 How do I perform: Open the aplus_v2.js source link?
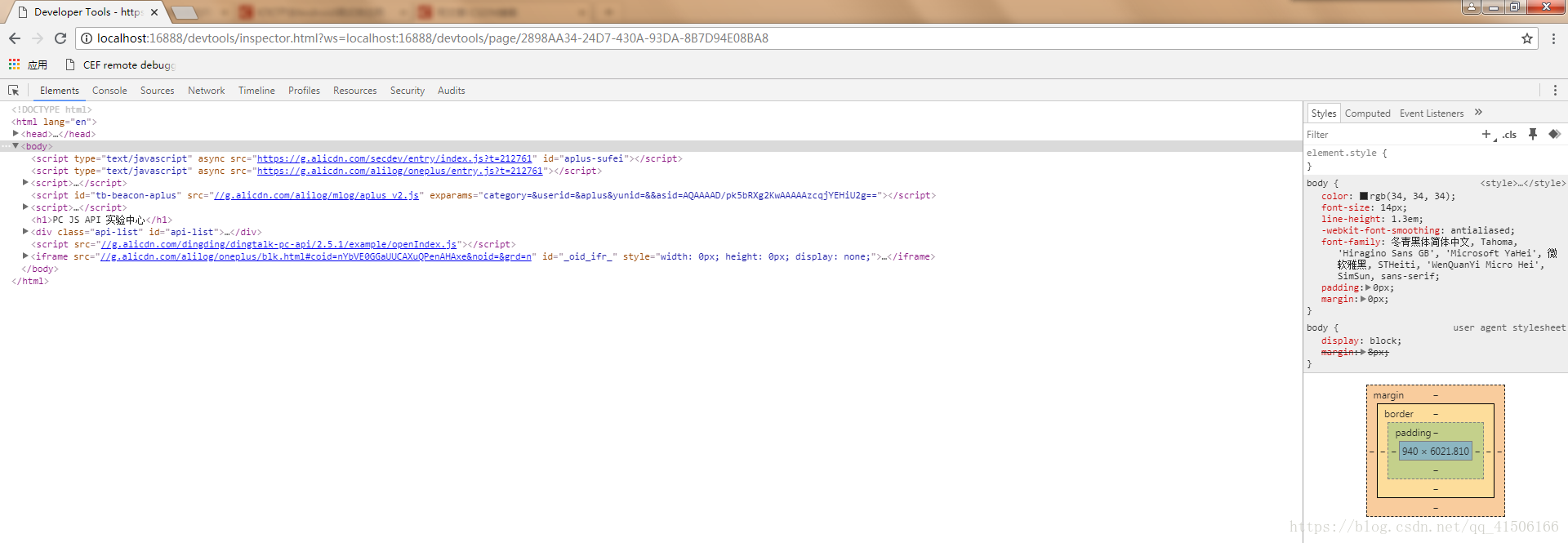click(317, 195)
